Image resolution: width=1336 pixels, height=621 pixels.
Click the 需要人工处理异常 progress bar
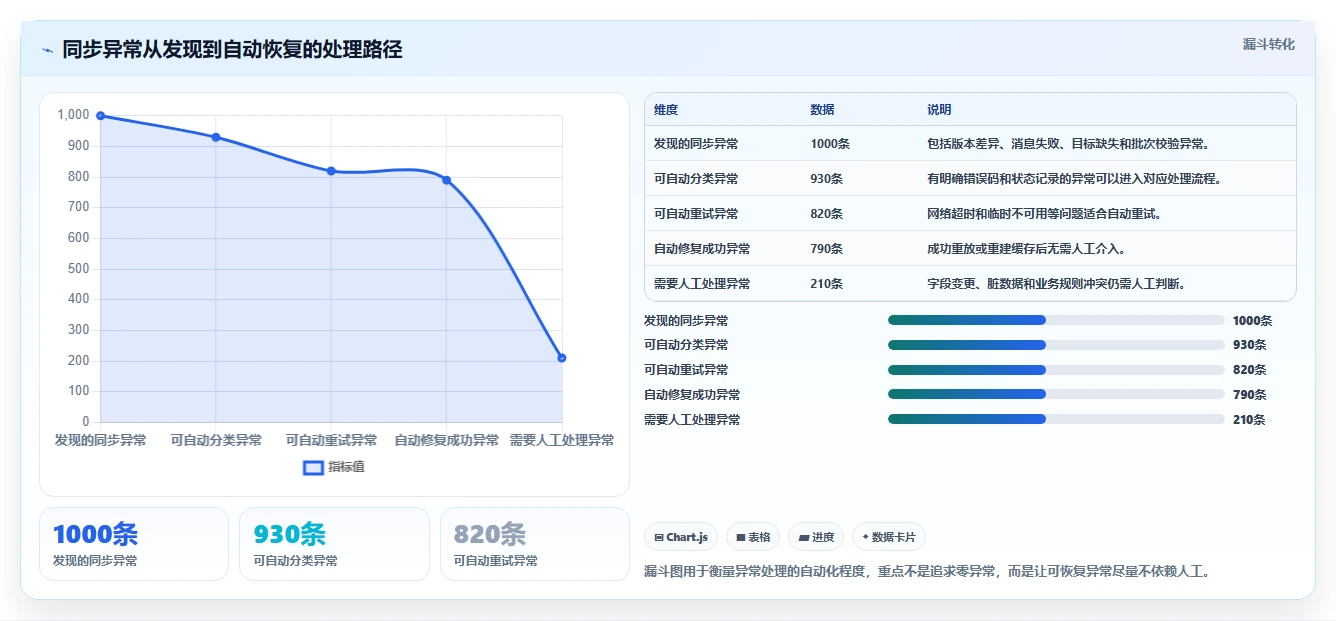pyautogui.click(x=1056, y=420)
